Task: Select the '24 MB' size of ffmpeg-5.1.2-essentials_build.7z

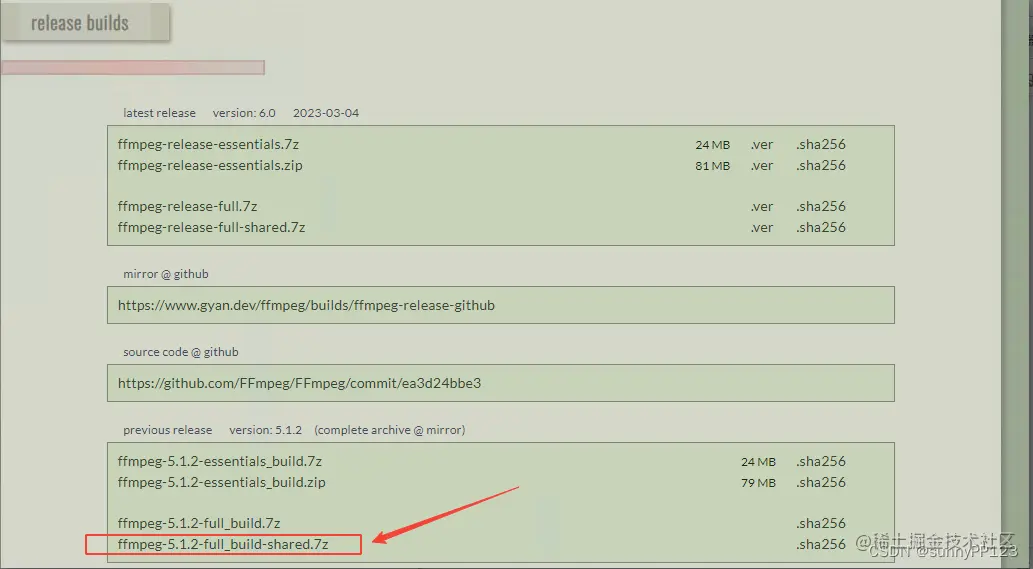Action: 758,462
